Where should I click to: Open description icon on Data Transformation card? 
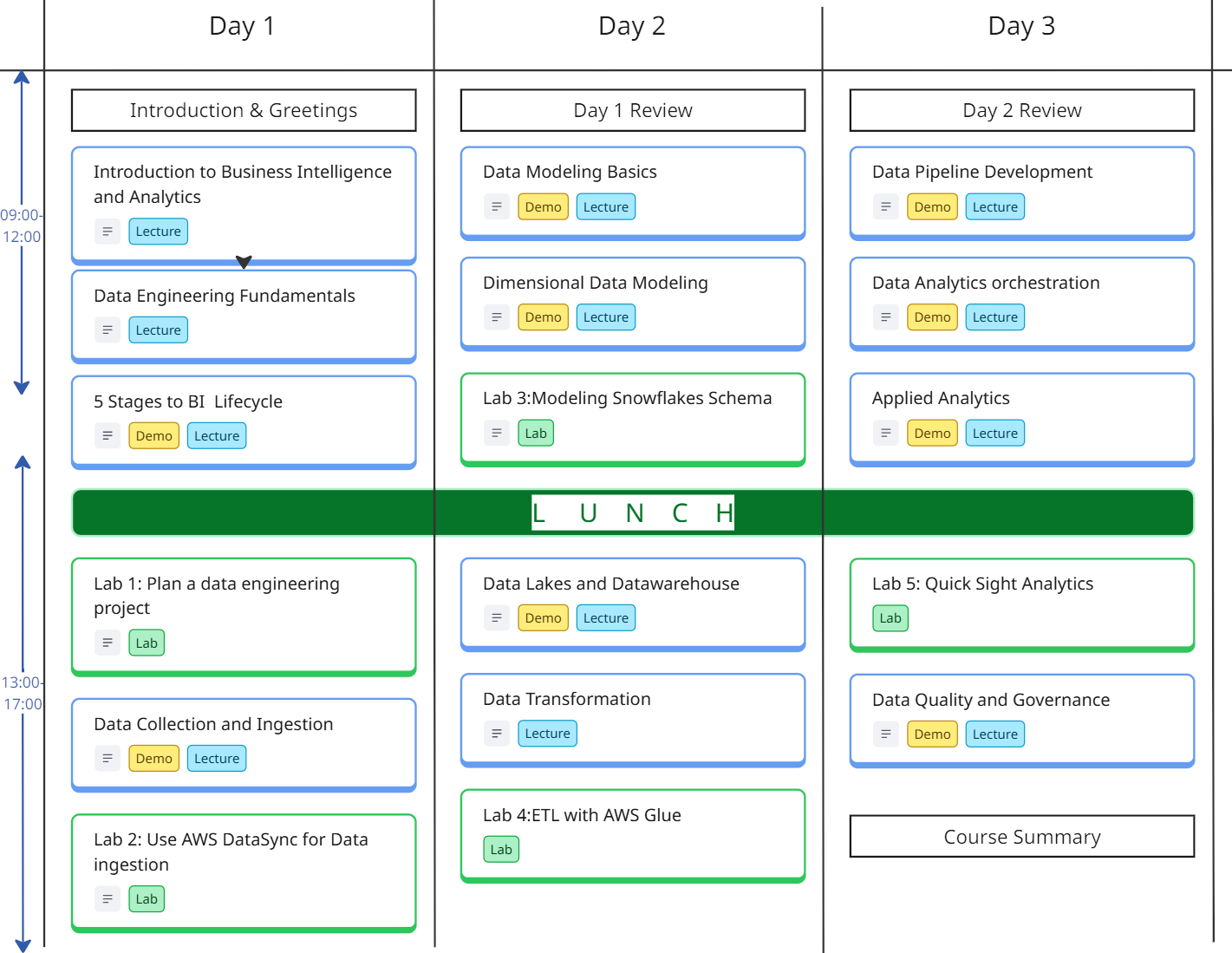pos(496,734)
